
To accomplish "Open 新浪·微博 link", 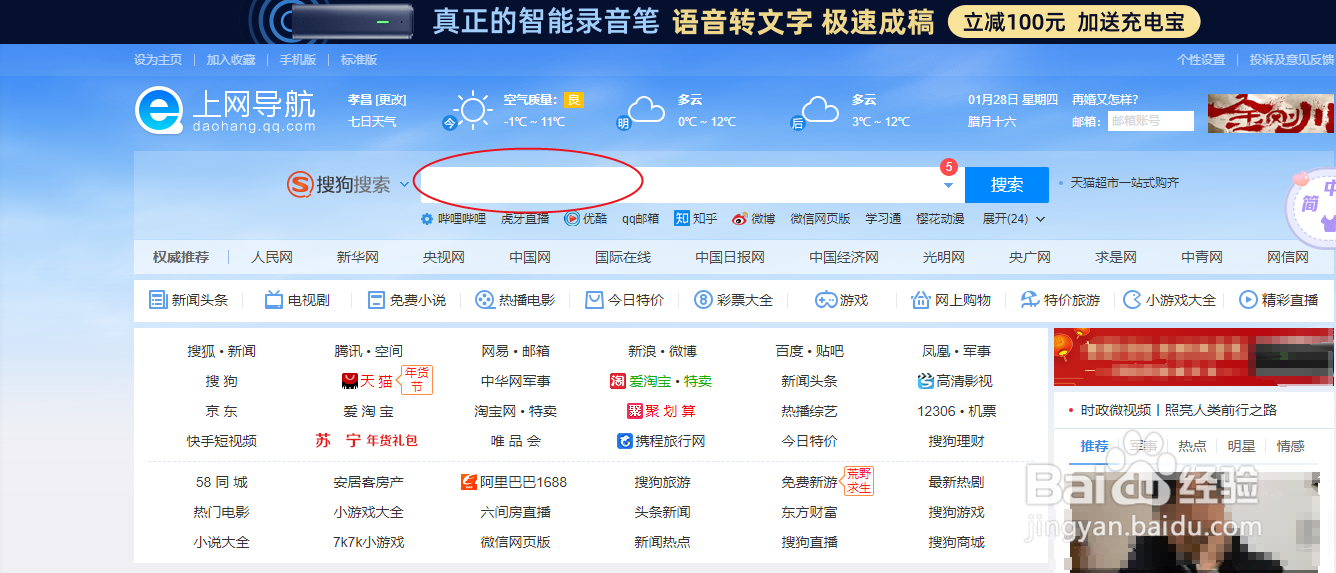I will point(662,351).
